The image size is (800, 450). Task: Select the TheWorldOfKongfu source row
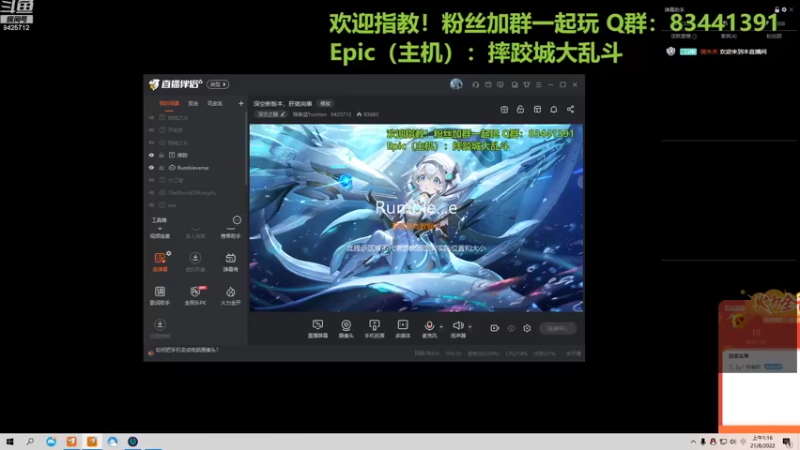195,193
